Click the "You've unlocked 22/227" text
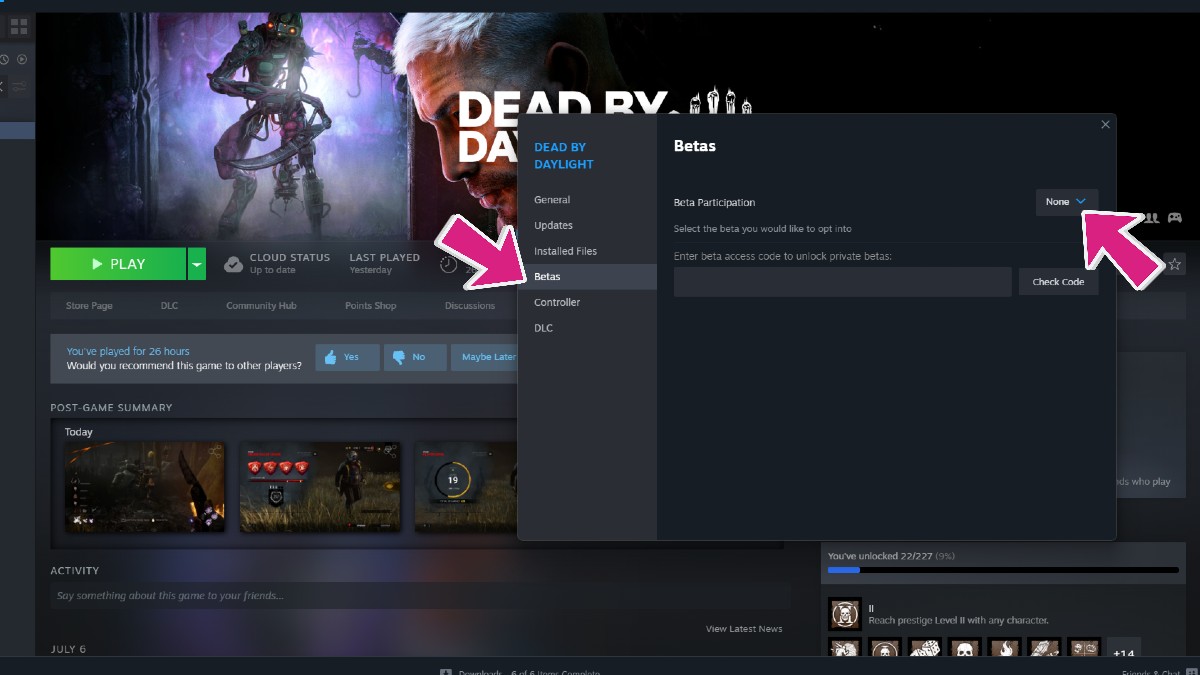 tap(882, 556)
